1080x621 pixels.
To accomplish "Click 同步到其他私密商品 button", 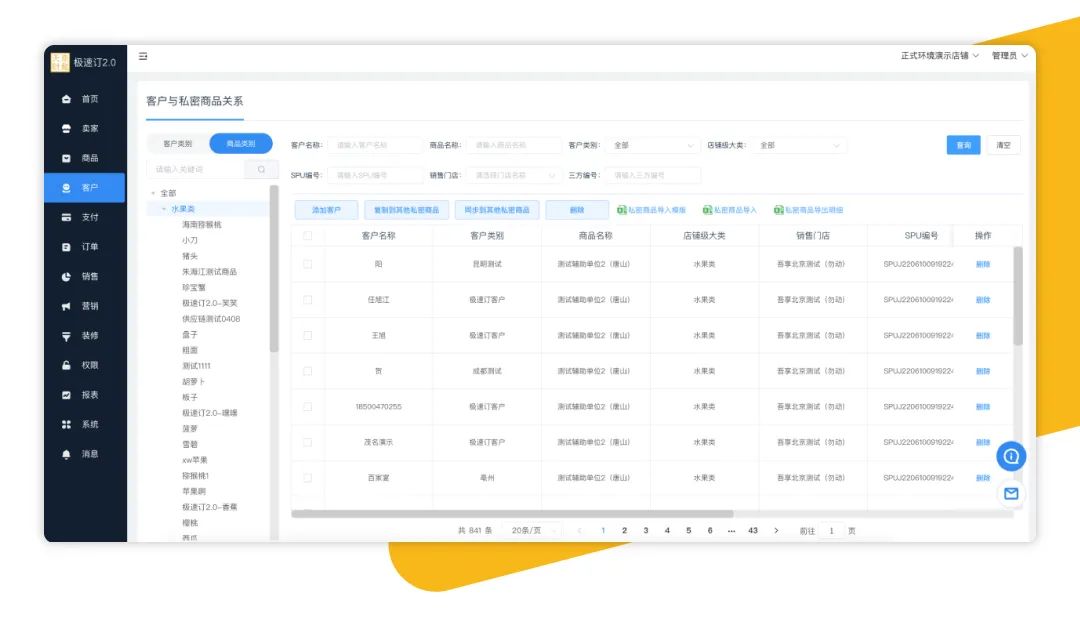I will 497,210.
